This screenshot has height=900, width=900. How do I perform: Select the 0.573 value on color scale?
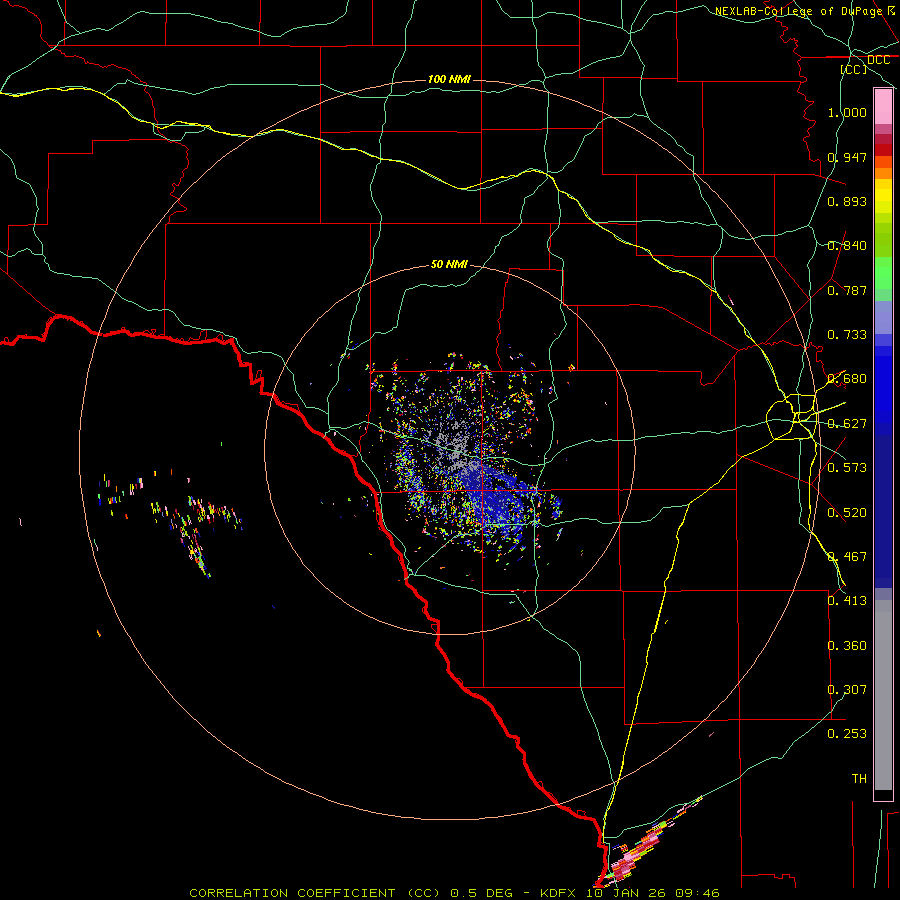(x=847, y=468)
